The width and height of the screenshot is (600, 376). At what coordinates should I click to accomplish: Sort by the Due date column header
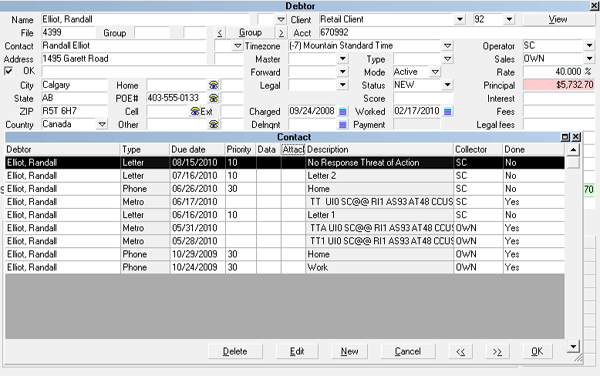point(197,150)
